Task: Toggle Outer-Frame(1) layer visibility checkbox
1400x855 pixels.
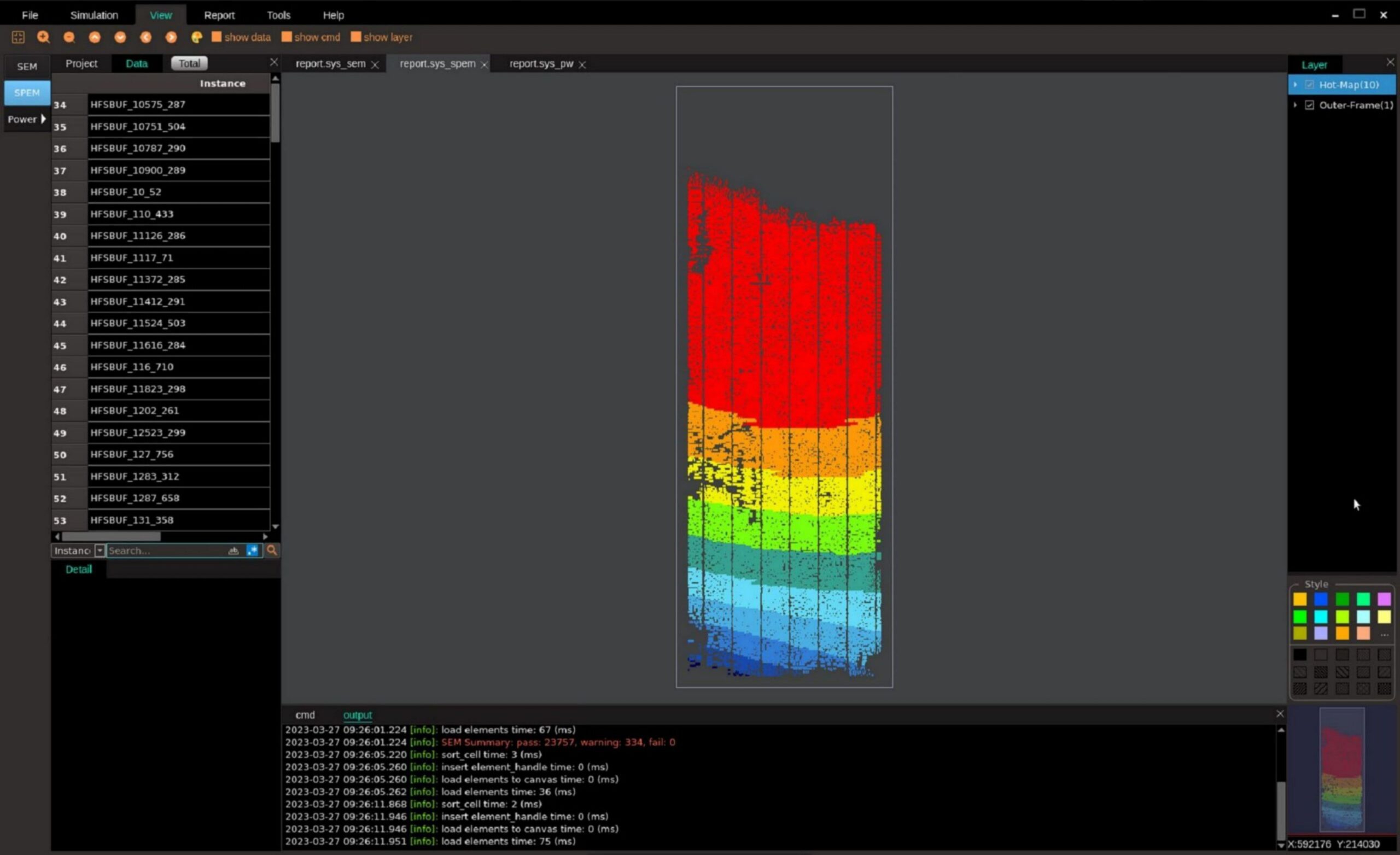Action: coord(1309,105)
